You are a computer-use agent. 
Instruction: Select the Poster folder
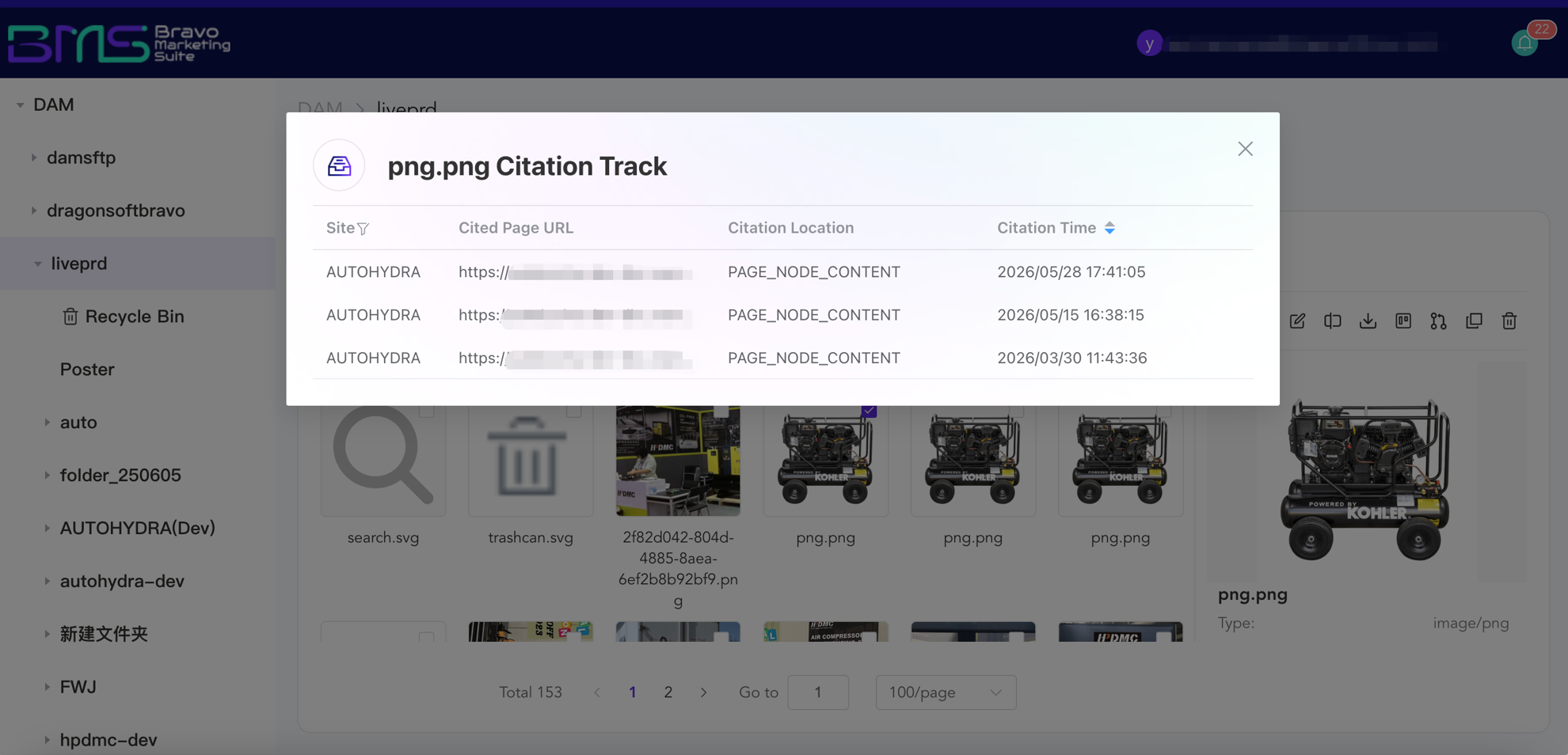point(87,369)
